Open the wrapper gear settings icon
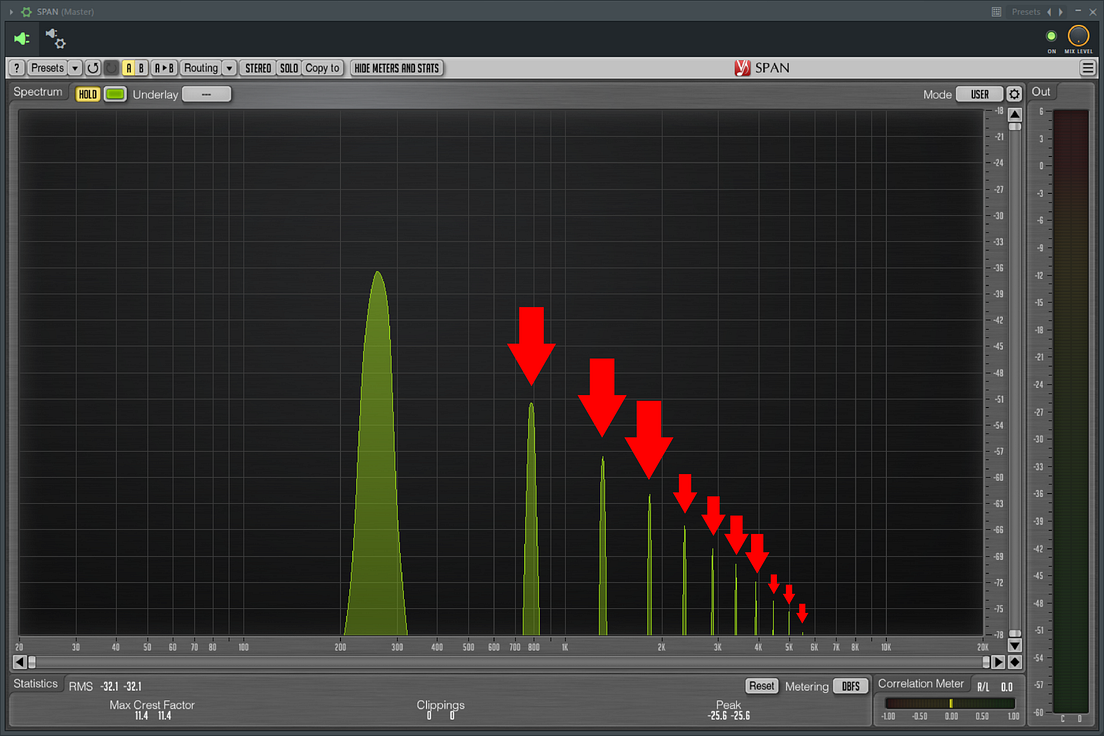 [x=55, y=40]
